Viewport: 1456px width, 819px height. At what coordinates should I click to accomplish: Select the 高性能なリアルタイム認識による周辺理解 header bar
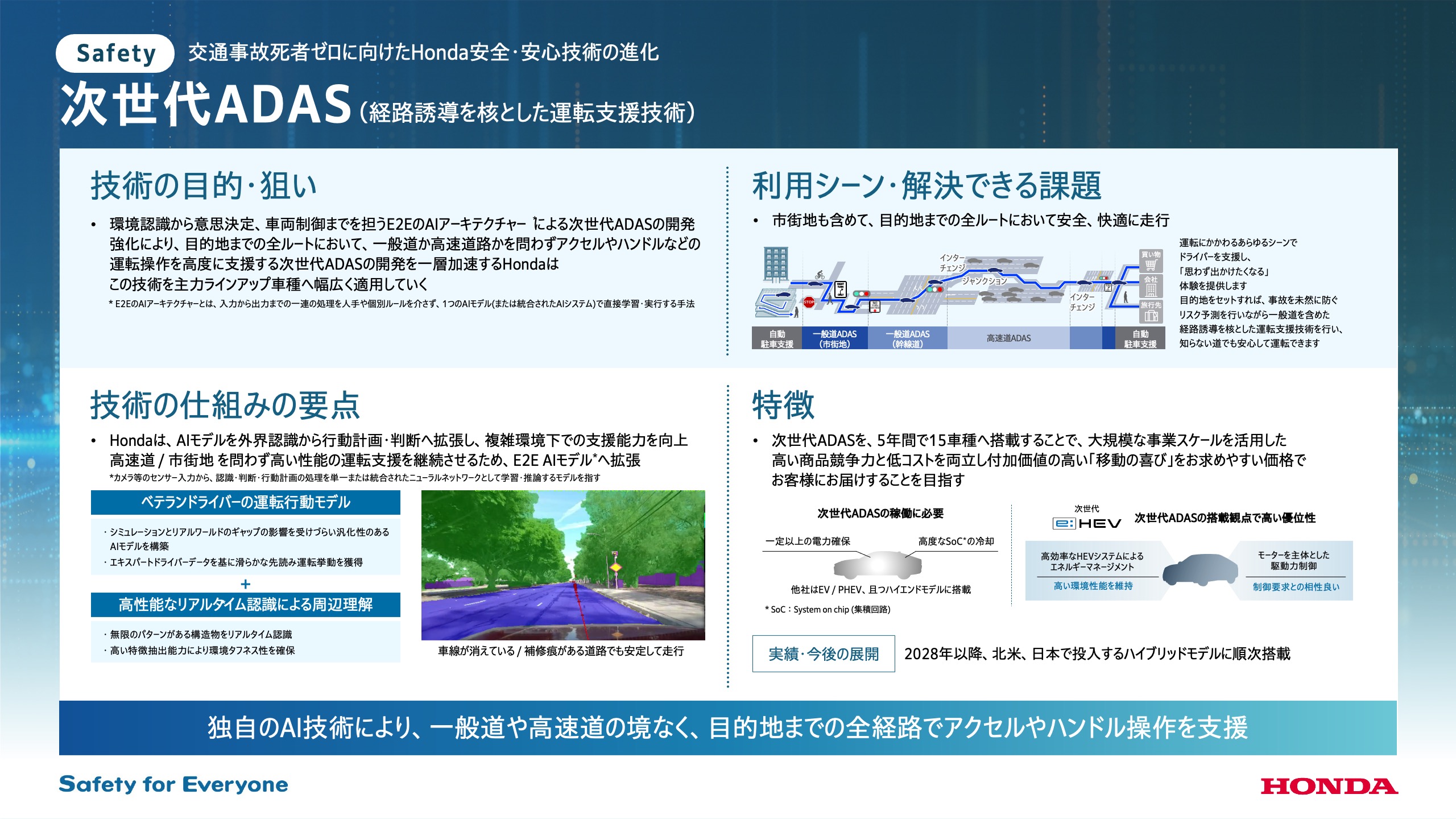(x=246, y=605)
